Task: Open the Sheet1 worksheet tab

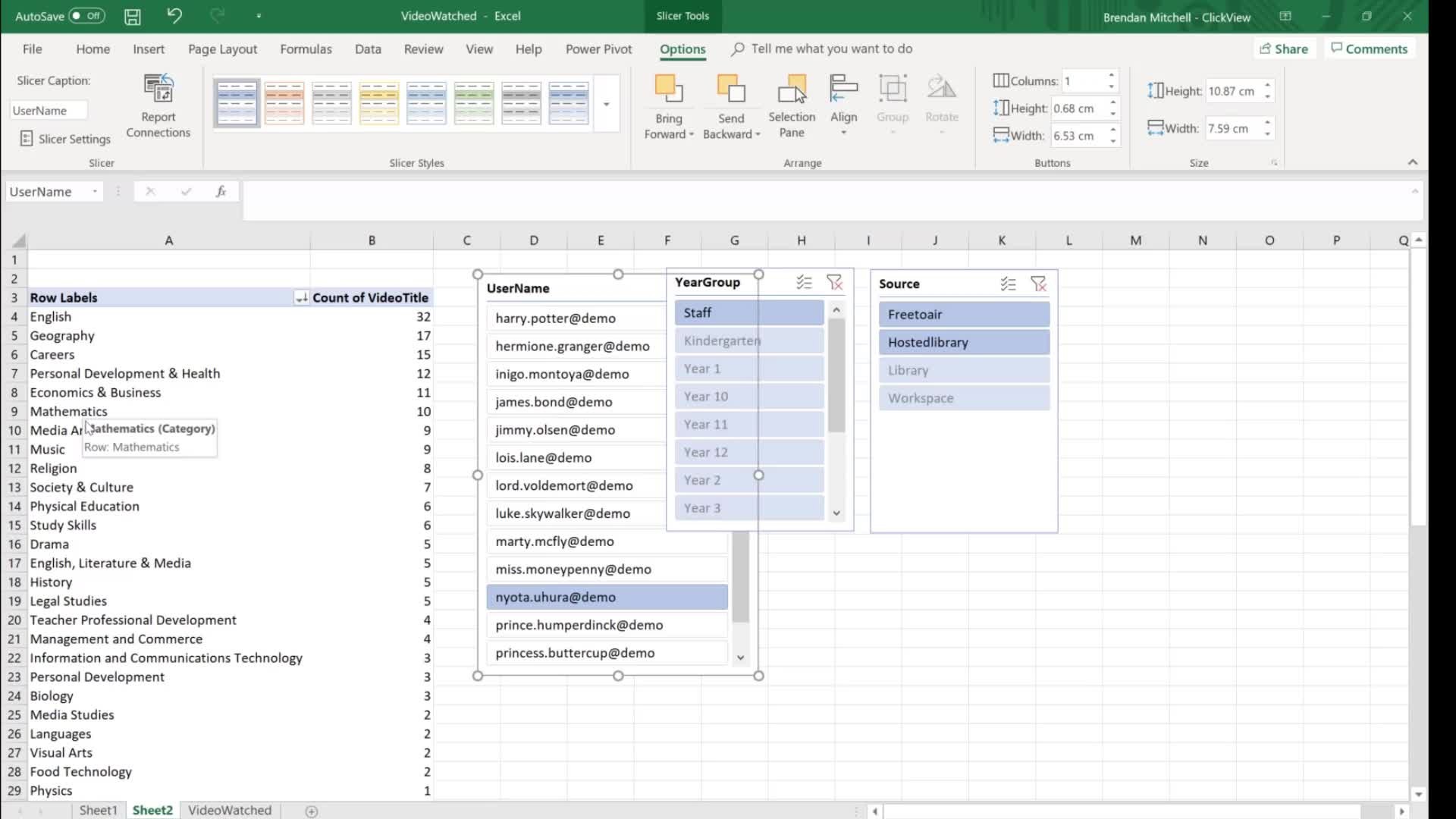Action: pos(98,810)
